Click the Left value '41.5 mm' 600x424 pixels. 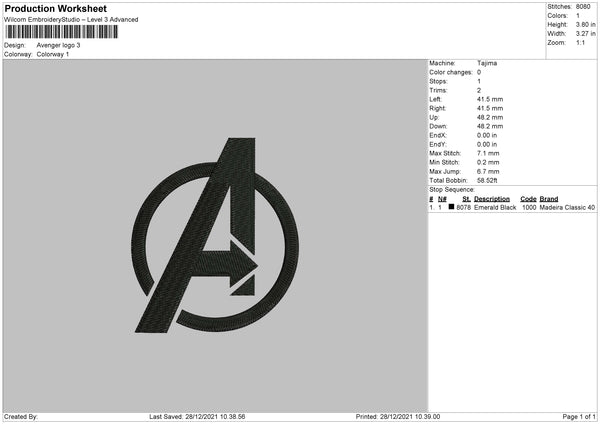(x=490, y=99)
